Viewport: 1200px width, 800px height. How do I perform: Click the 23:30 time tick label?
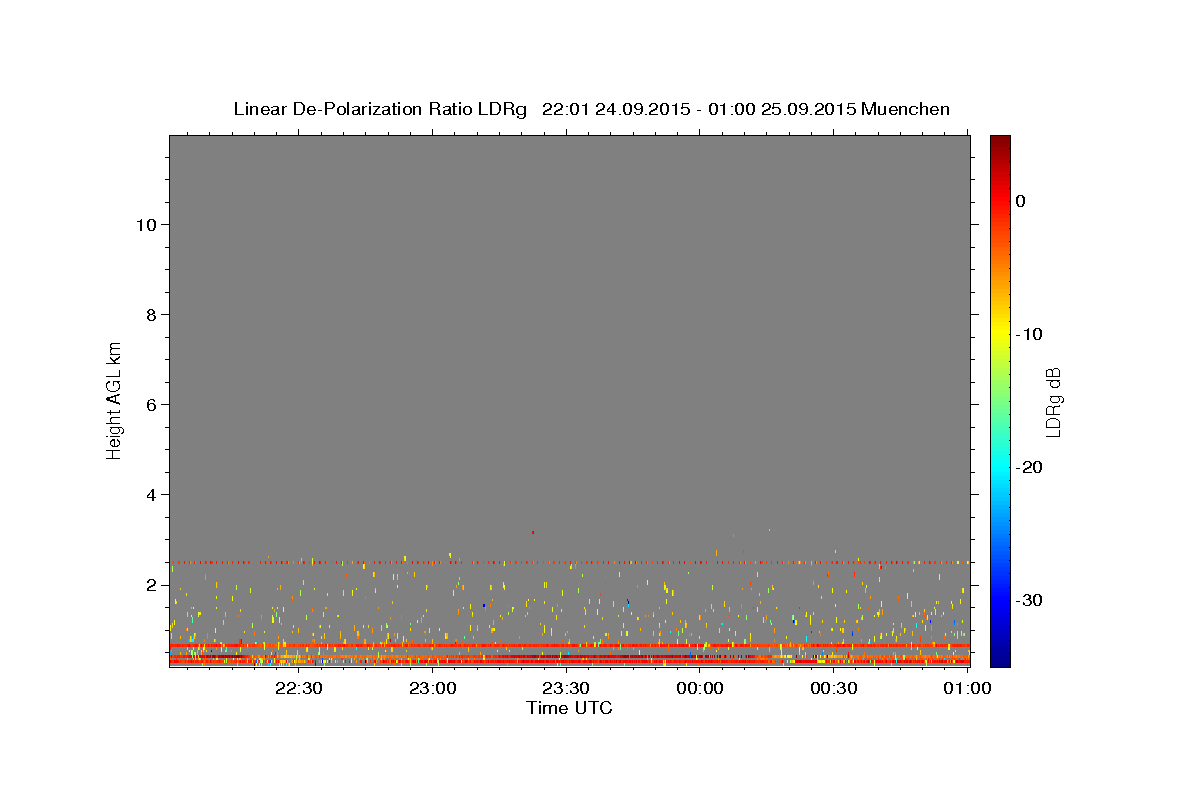(x=566, y=688)
